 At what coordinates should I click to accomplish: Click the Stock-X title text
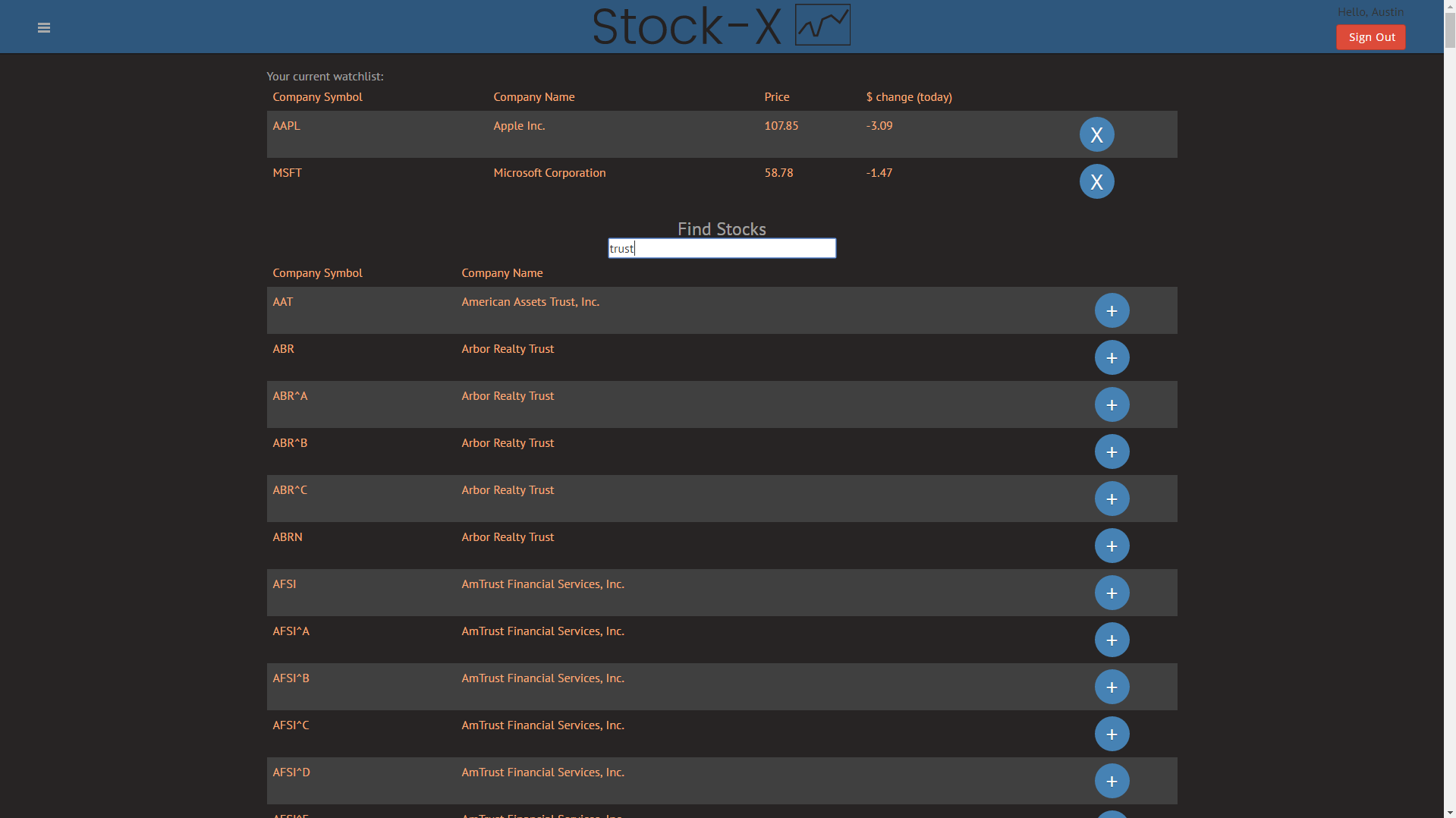point(686,26)
